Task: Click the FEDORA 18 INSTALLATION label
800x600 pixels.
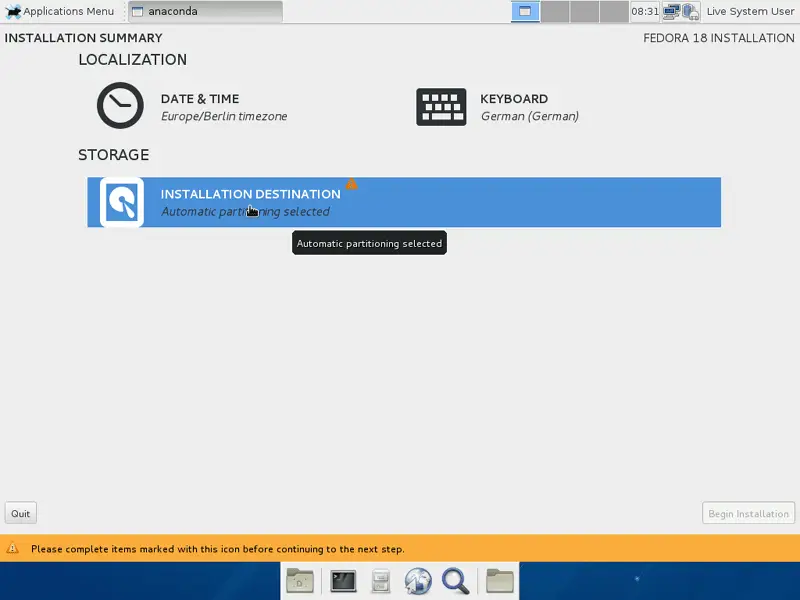Action: [x=719, y=38]
